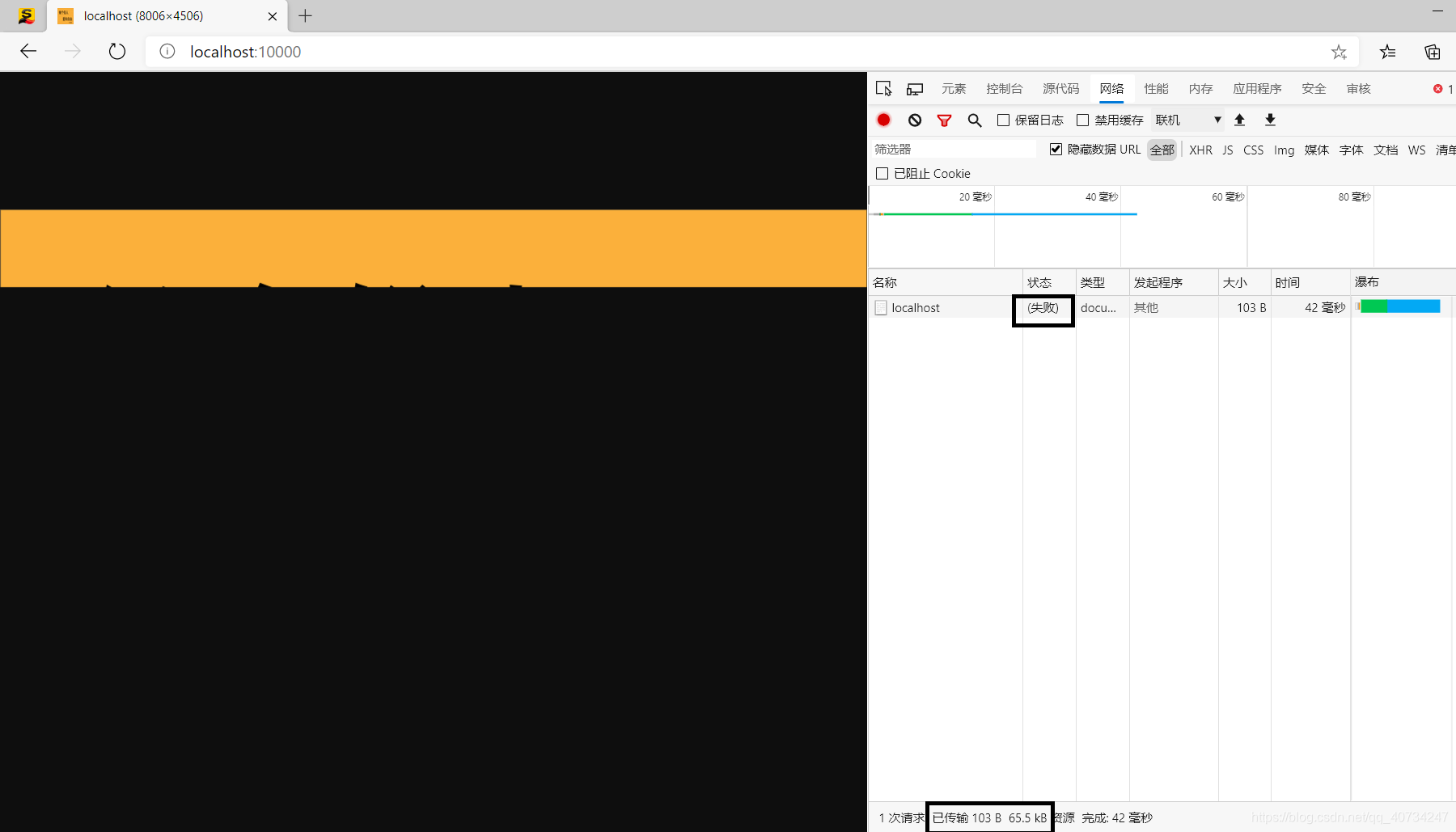The width and height of the screenshot is (1456, 832).
Task: Import HAR file upload arrow
Action: pyautogui.click(x=1239, y=120)
